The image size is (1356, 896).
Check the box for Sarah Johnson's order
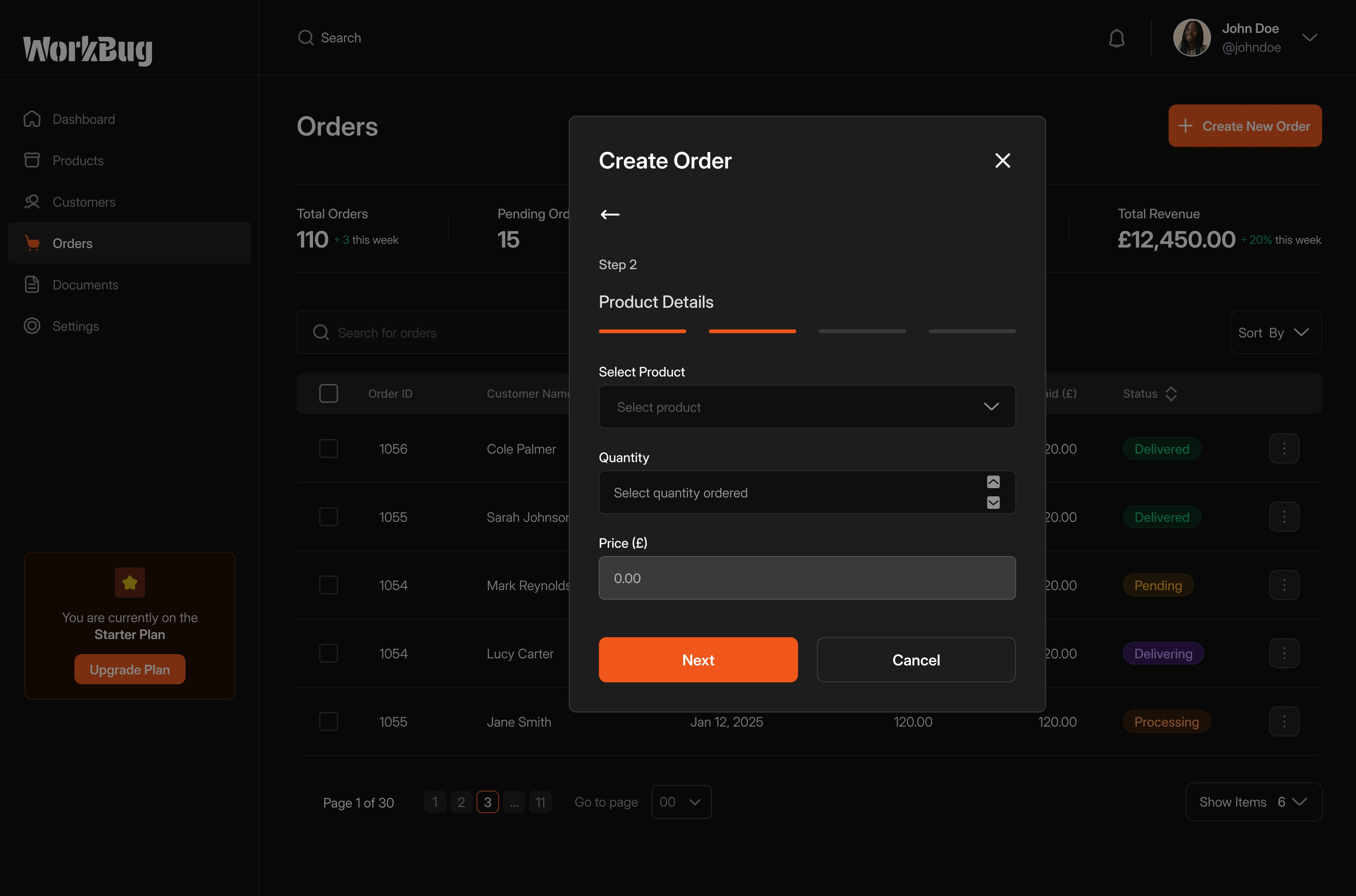329,517
